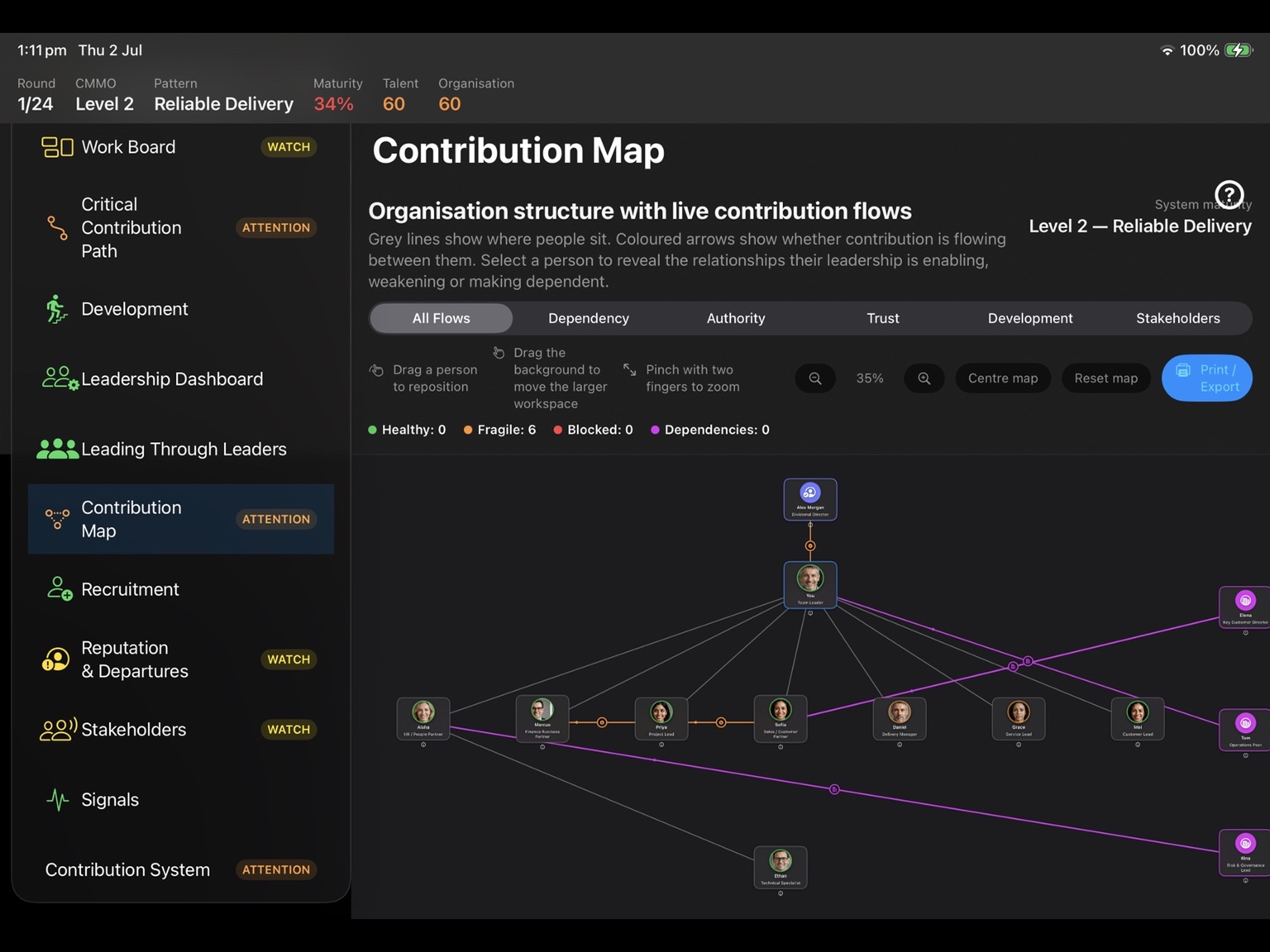1270x952 pixels.
Task: Open Contribution System in sidebar
Action: pyautogui.click(x=180, y=869)
